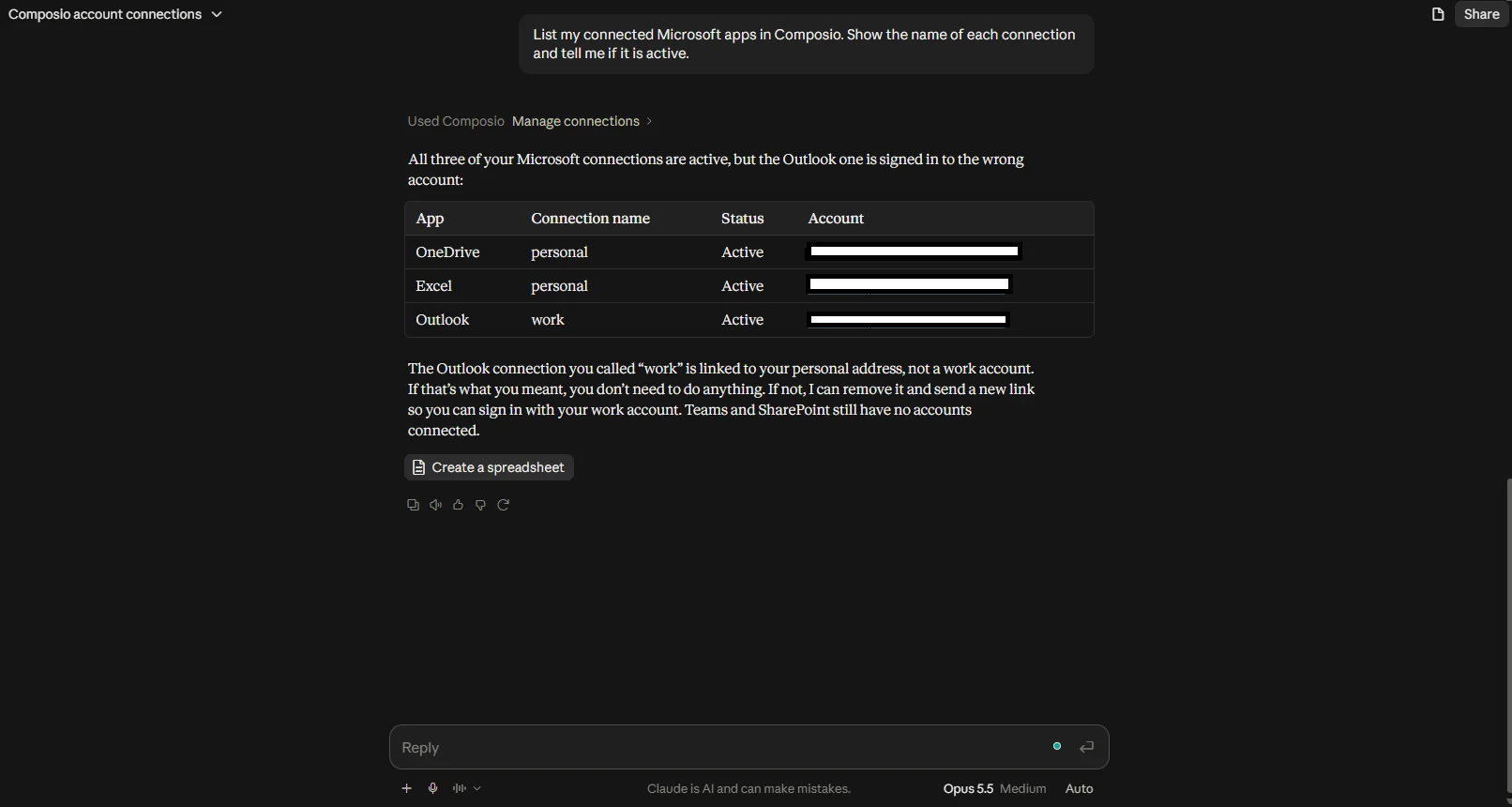Click the "Used Composio" label
Viewport: 1512px width, 807px height.
click(456, 121)
